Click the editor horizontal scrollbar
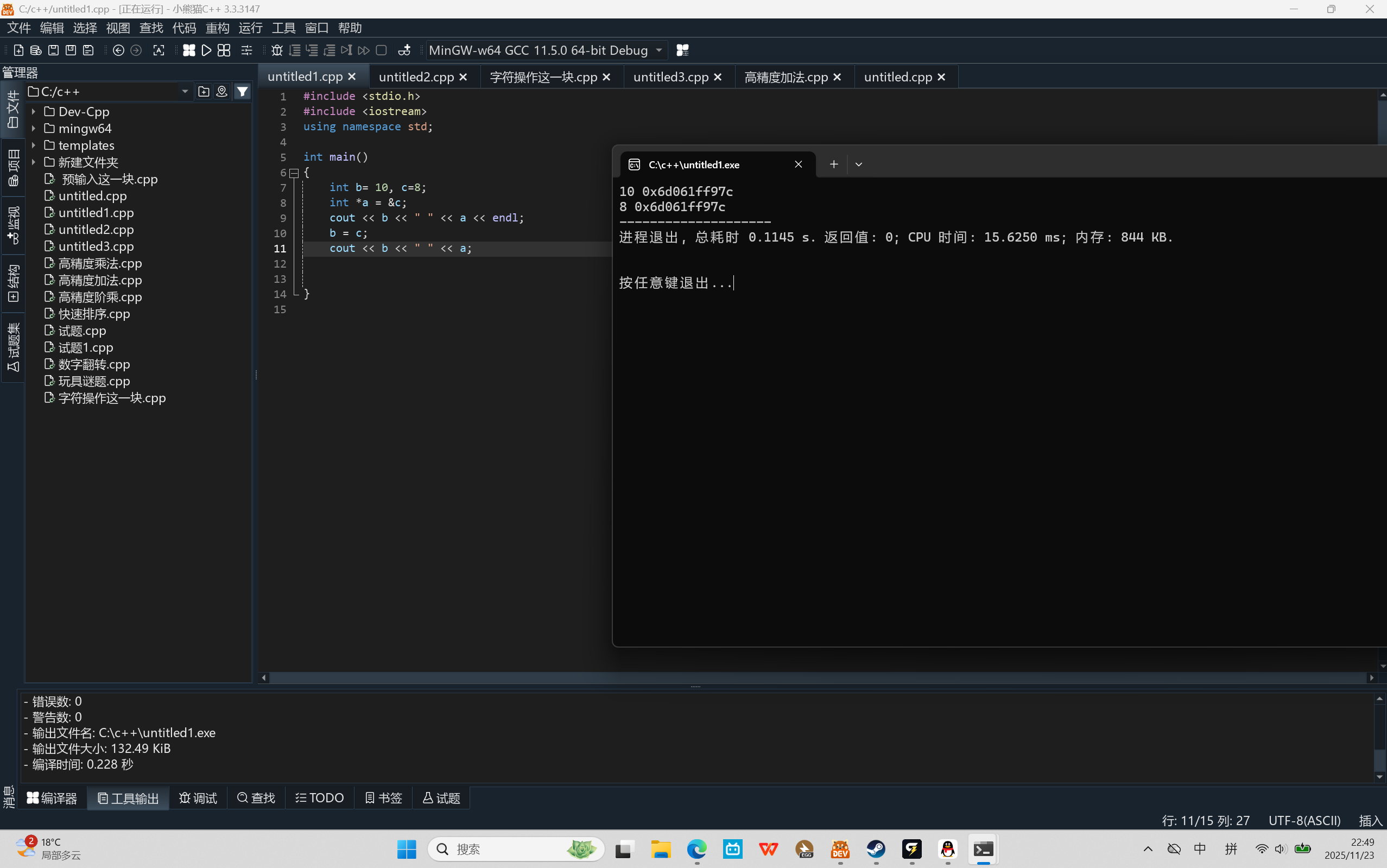The image size is (1387, 868). [x=689, y=678]
